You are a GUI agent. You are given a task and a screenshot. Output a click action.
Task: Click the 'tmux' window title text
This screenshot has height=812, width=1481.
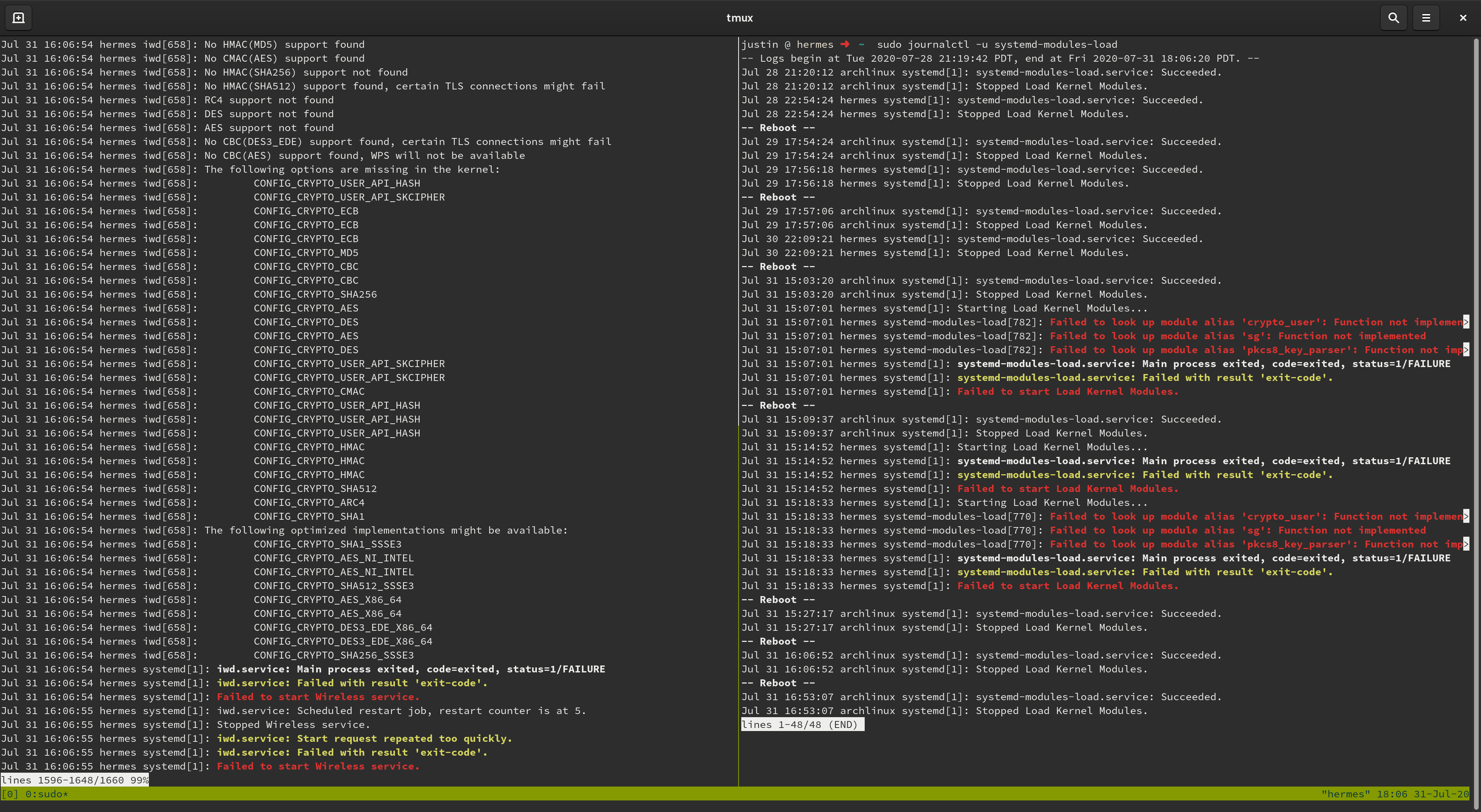(x=739, y=18)
